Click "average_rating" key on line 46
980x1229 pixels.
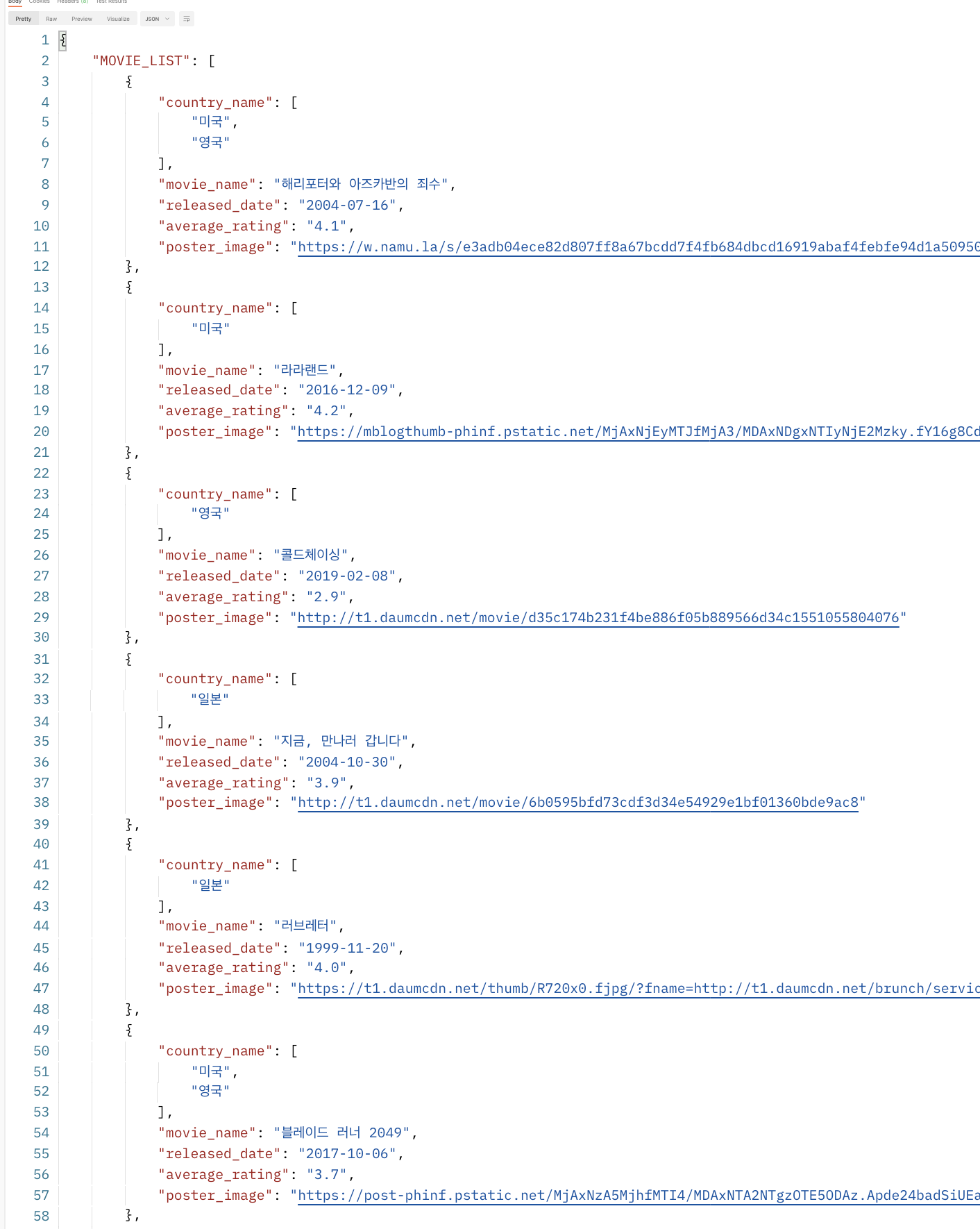[x=223, y=968]
